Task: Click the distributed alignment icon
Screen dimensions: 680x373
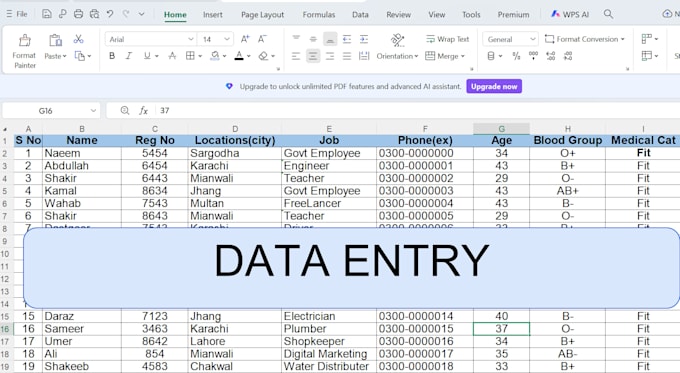Action: 364,56
